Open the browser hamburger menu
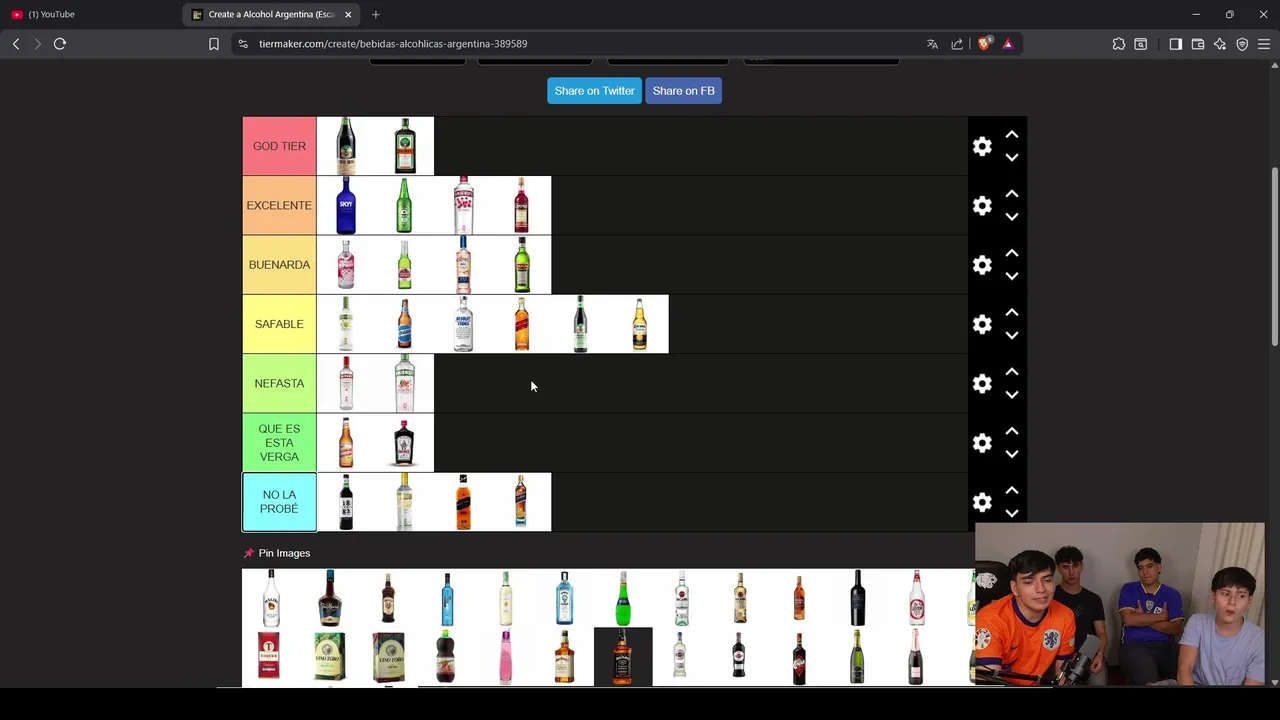Image resolution: width=1280 pixels, height=720 pixels. point(1264,44)
